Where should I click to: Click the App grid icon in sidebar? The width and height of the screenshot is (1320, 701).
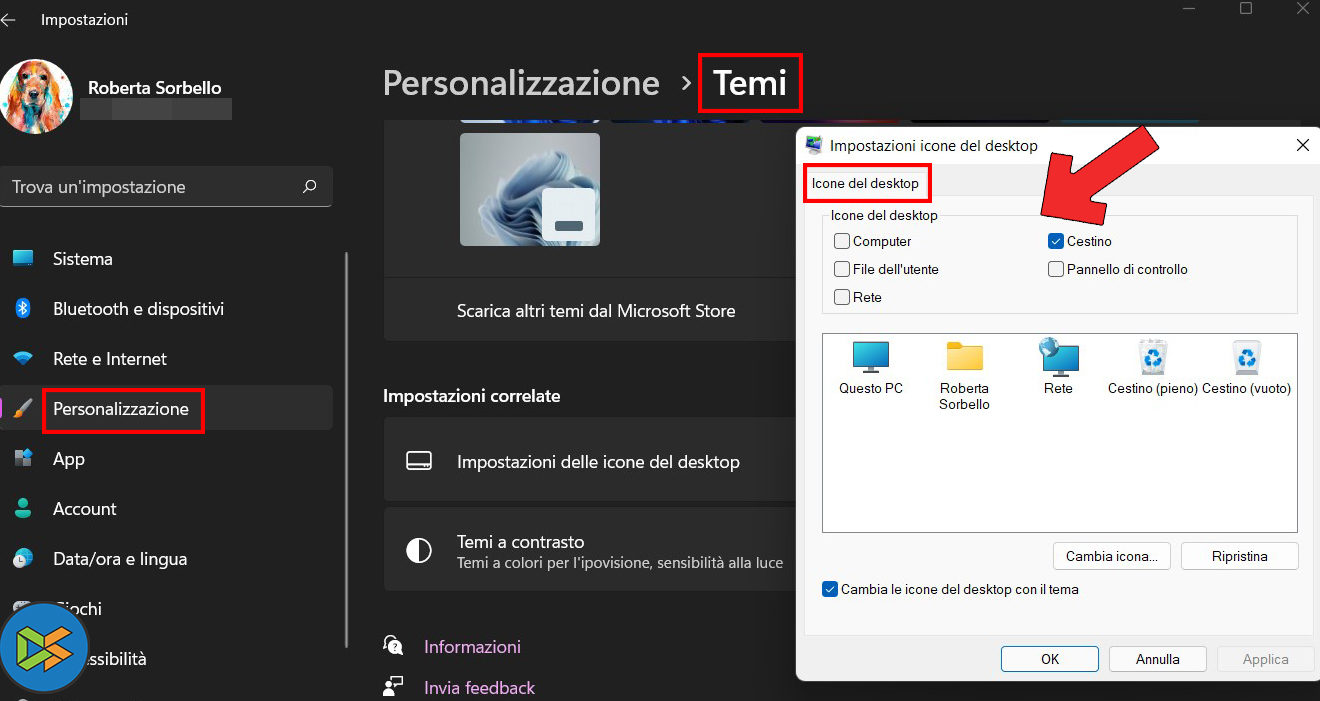coord(23,458)
